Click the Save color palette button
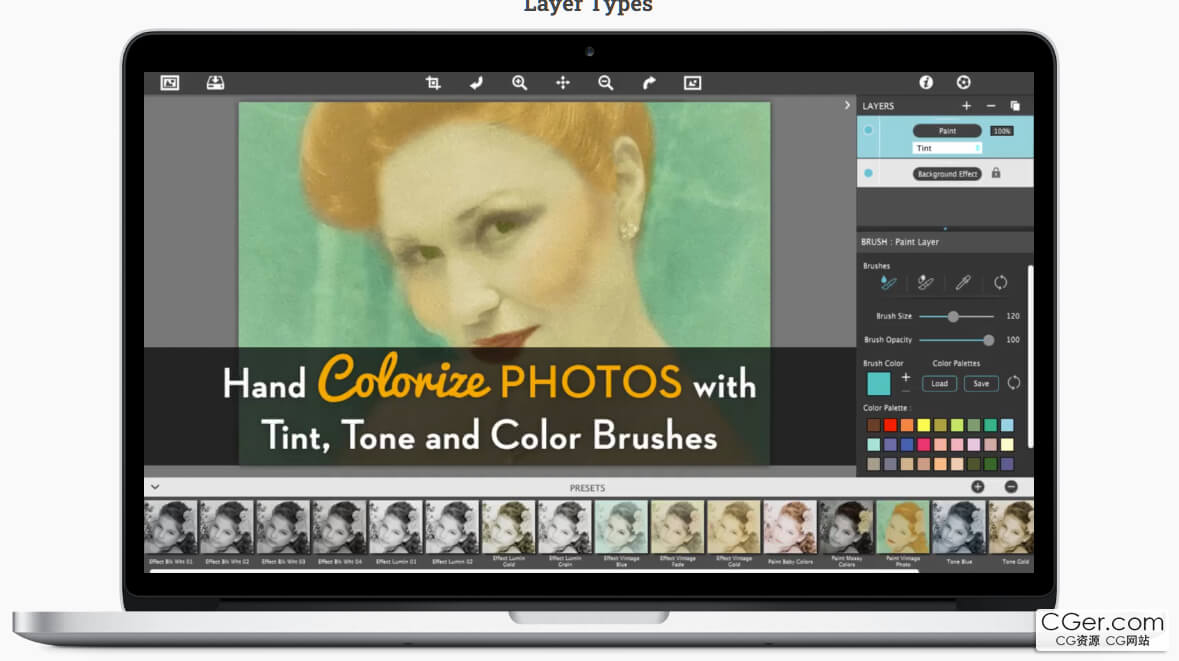This screenshot has height=661, width=1179. pos(981,383)
